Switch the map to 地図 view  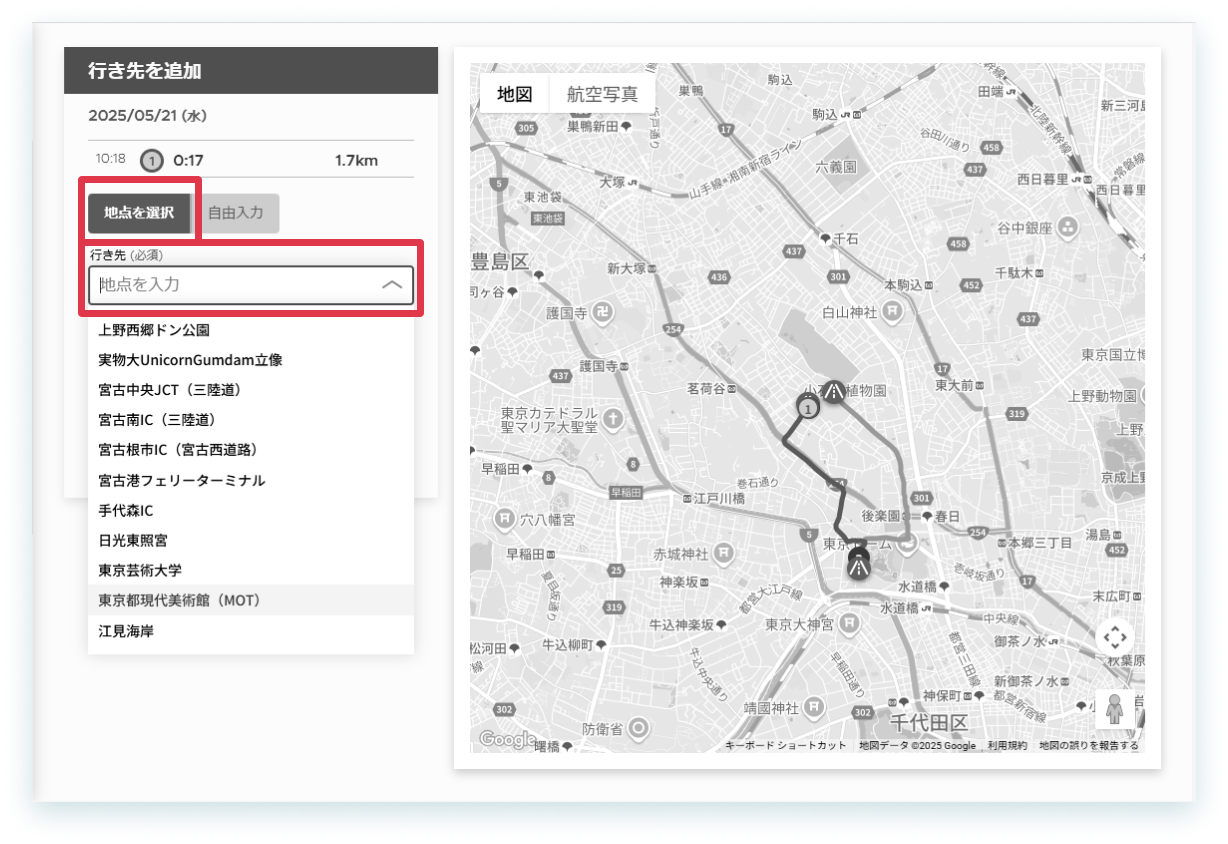(x=515, y=94)
